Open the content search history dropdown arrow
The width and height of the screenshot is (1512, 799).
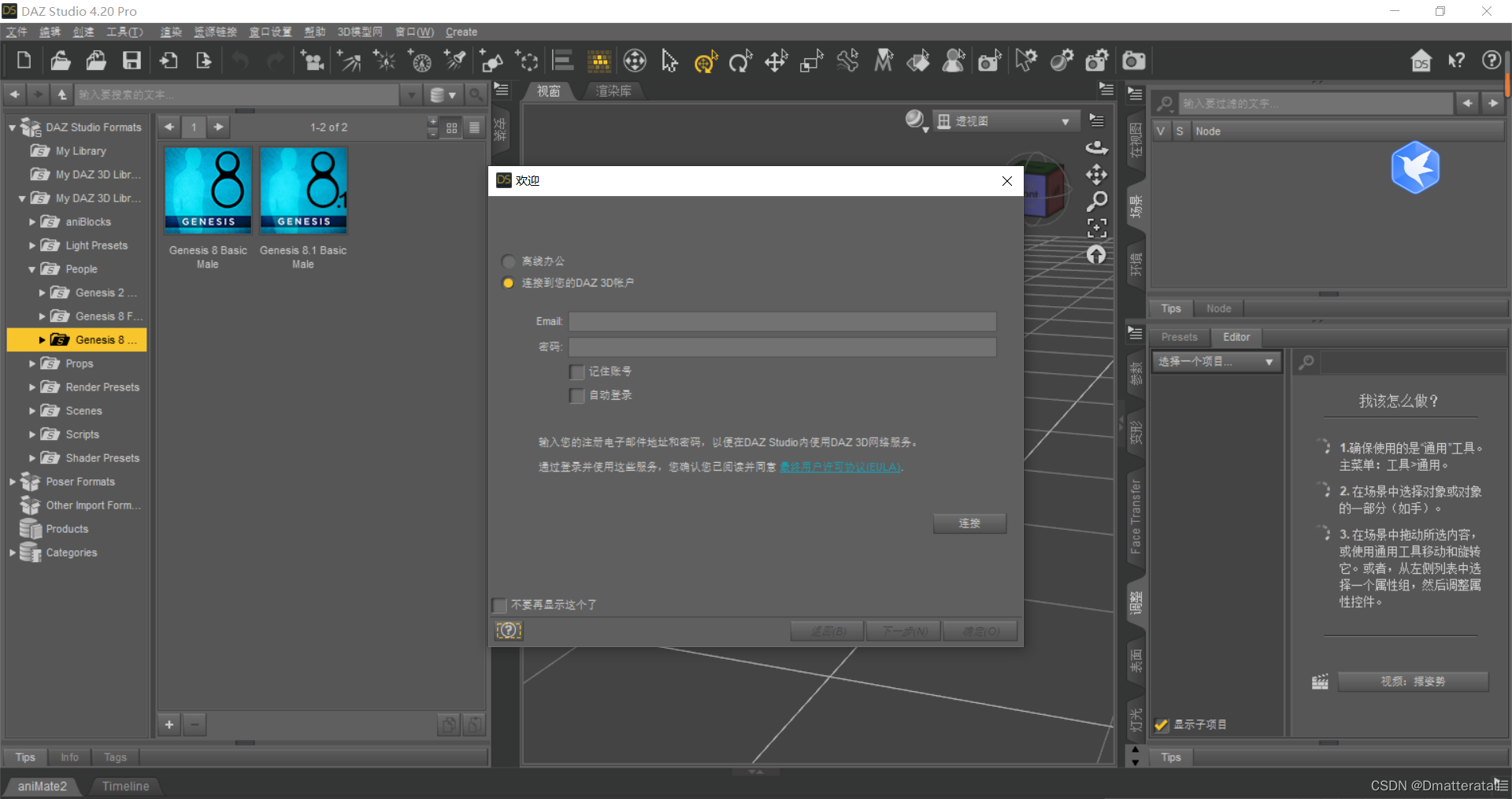(x=411, y=95)
